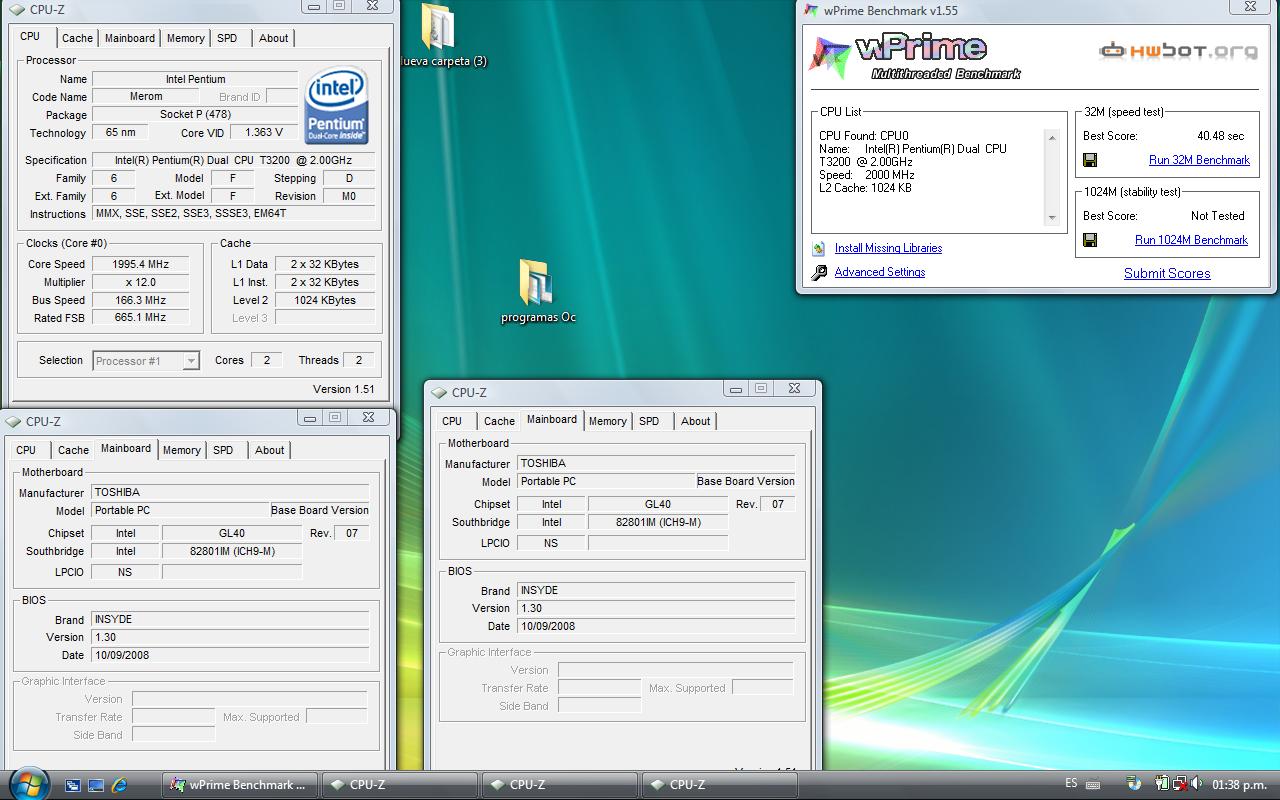Open the Windows Start orb
The height and width of the screenshot is (800, 1280).
[27, 784]
